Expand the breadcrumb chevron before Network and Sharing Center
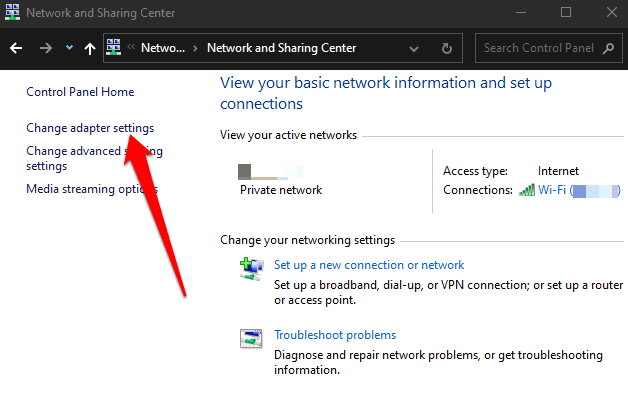Image resolution: width=628 pixels, height=418 pixels. (196, 48)
